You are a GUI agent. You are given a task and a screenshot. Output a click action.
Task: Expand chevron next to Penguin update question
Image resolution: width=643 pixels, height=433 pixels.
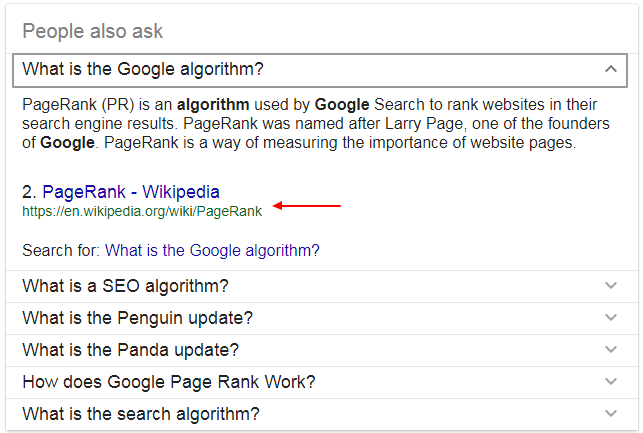[x=611, y=318]
